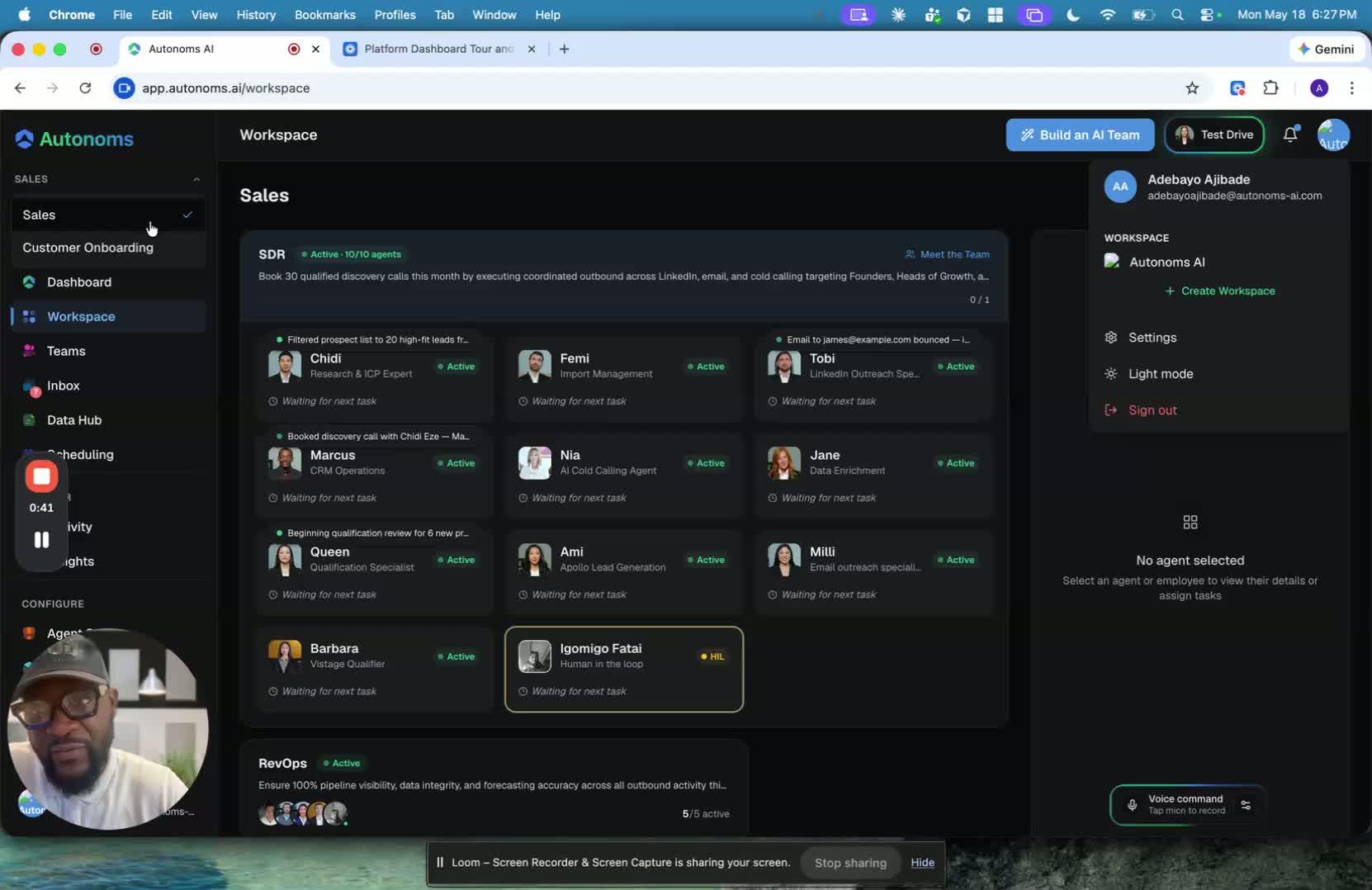Select Customer Onboarding team
The height and width of the screenshot is (890, 1372).
coord(108,248)
